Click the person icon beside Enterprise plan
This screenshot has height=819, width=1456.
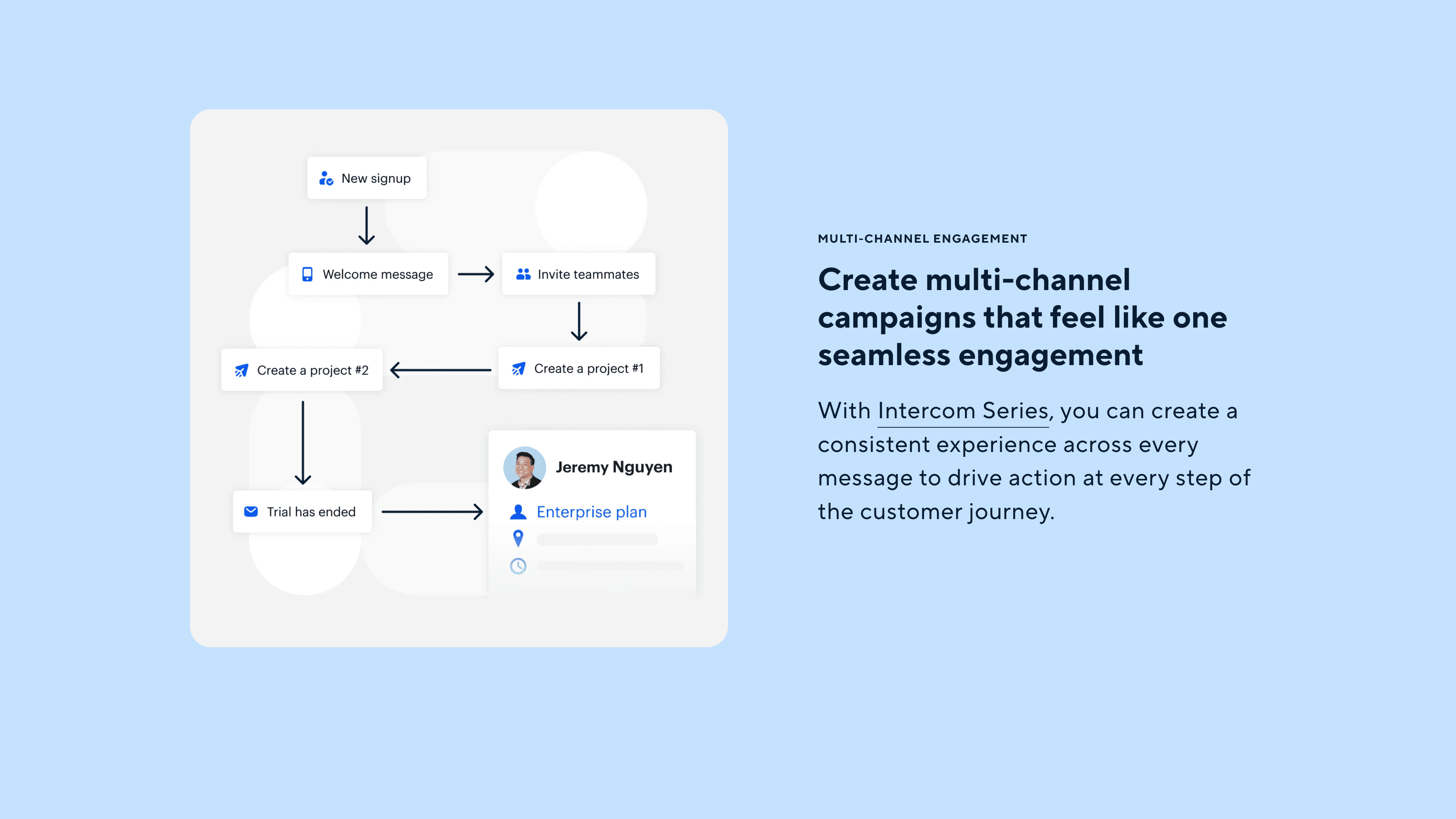[518, 511]
